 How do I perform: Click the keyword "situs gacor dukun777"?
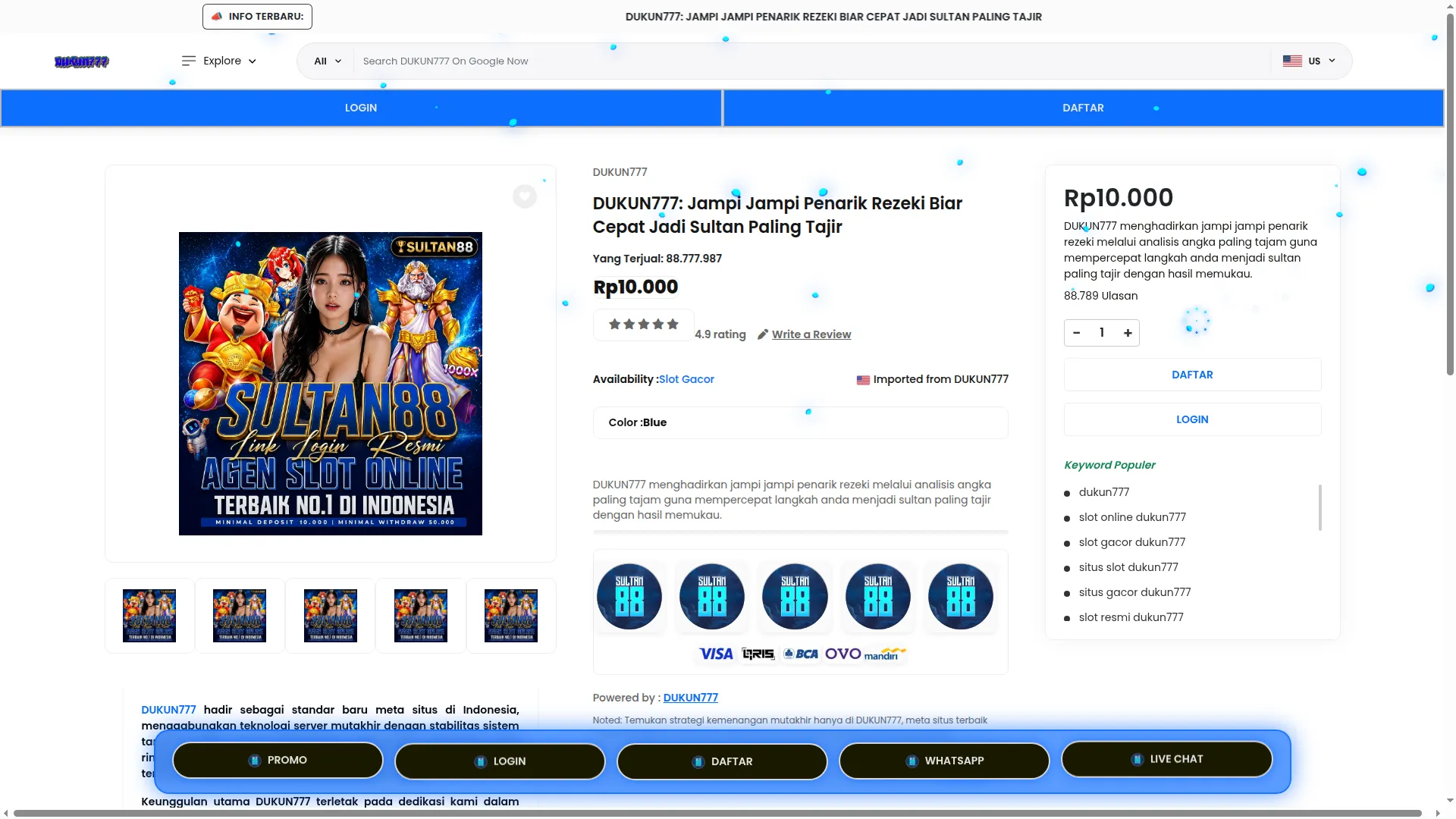[x=1134, y=592]
